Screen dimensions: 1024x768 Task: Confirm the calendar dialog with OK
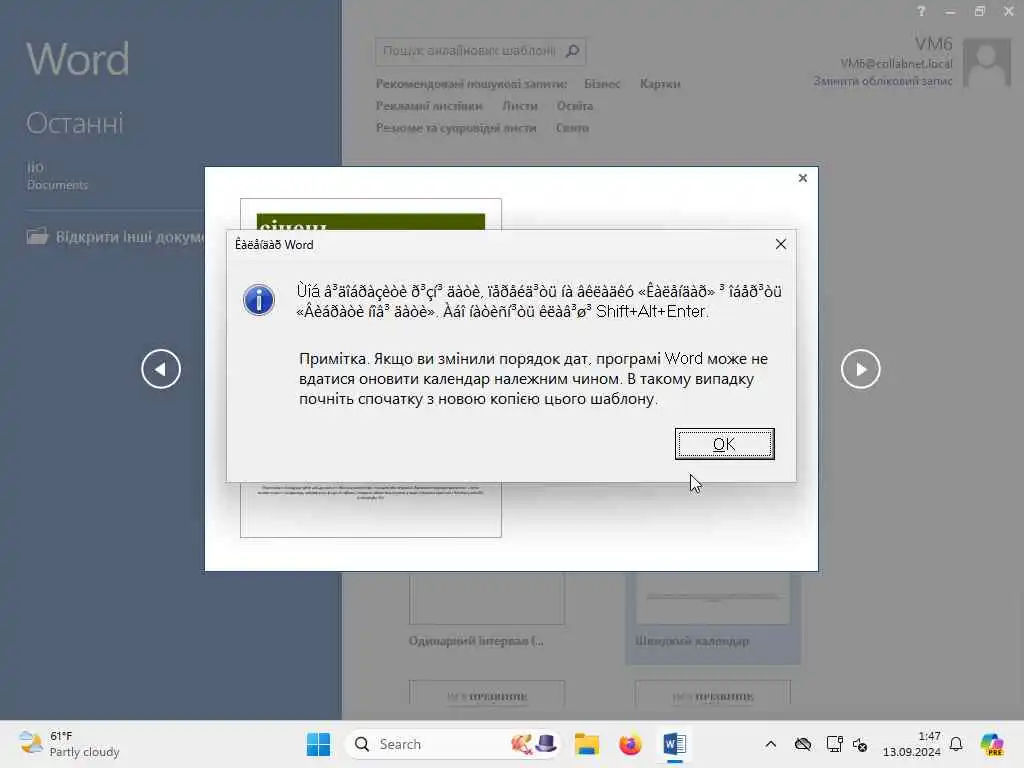coord(724,444)
